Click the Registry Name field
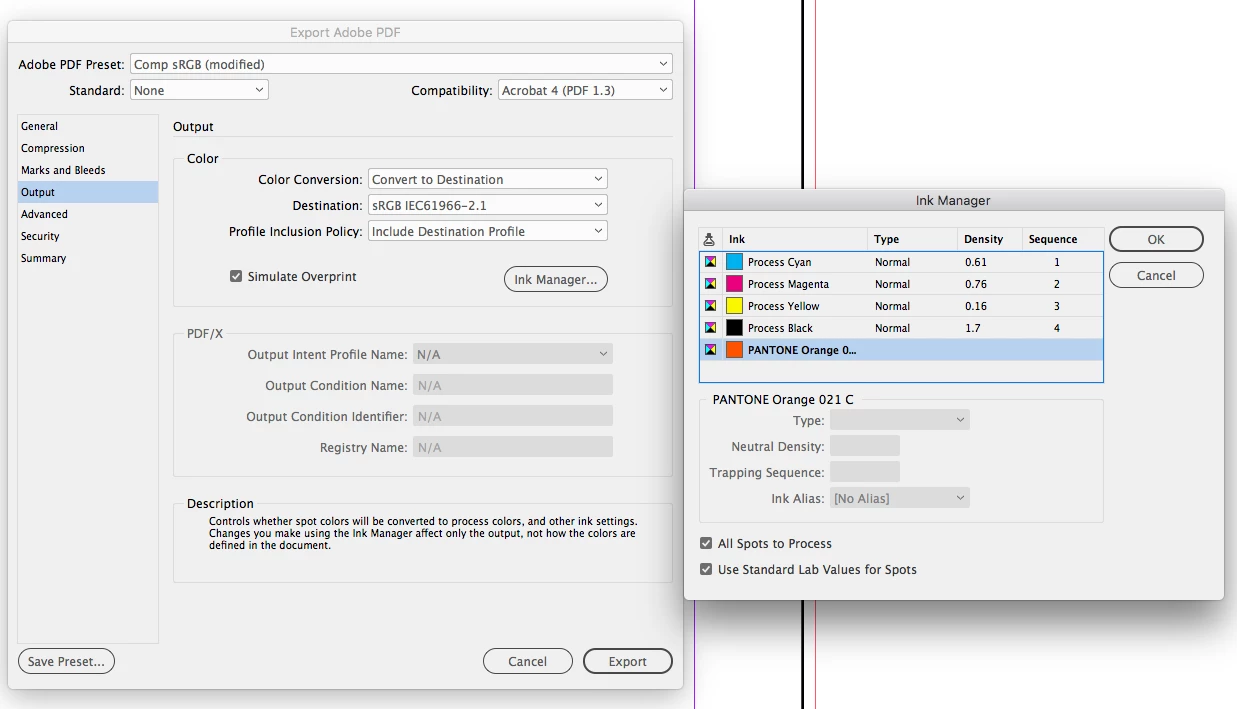 [x=513, y=447]
